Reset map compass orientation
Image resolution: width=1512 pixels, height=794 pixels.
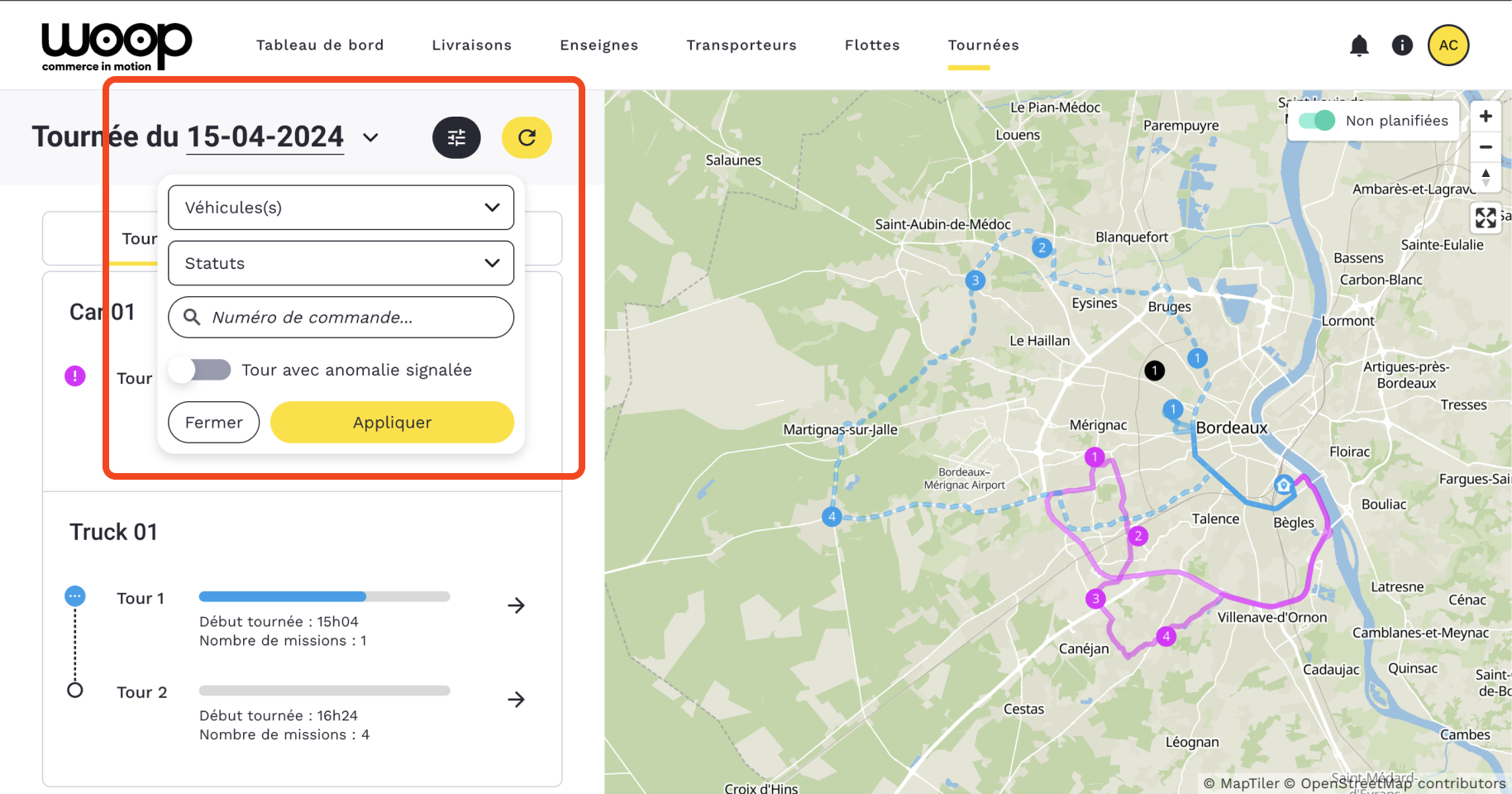pyautogui.click(x=1486, y=176)
